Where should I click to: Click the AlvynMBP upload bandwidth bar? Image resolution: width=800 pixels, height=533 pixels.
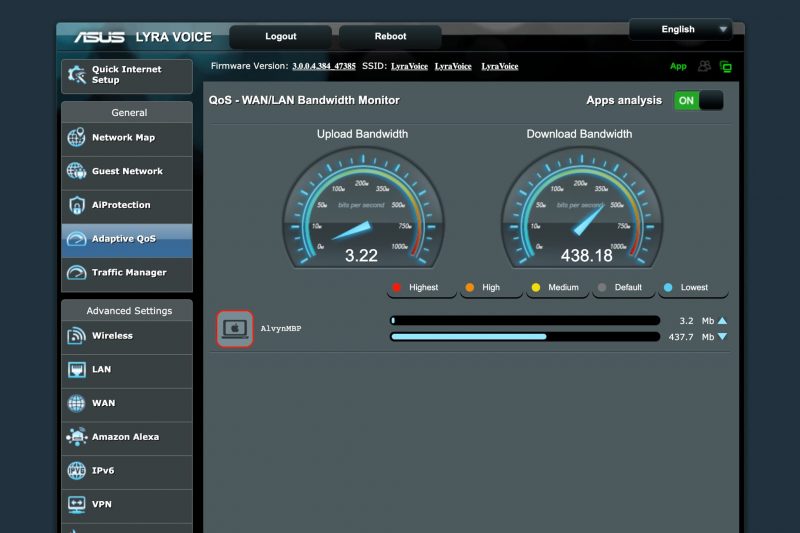(525, 320)
